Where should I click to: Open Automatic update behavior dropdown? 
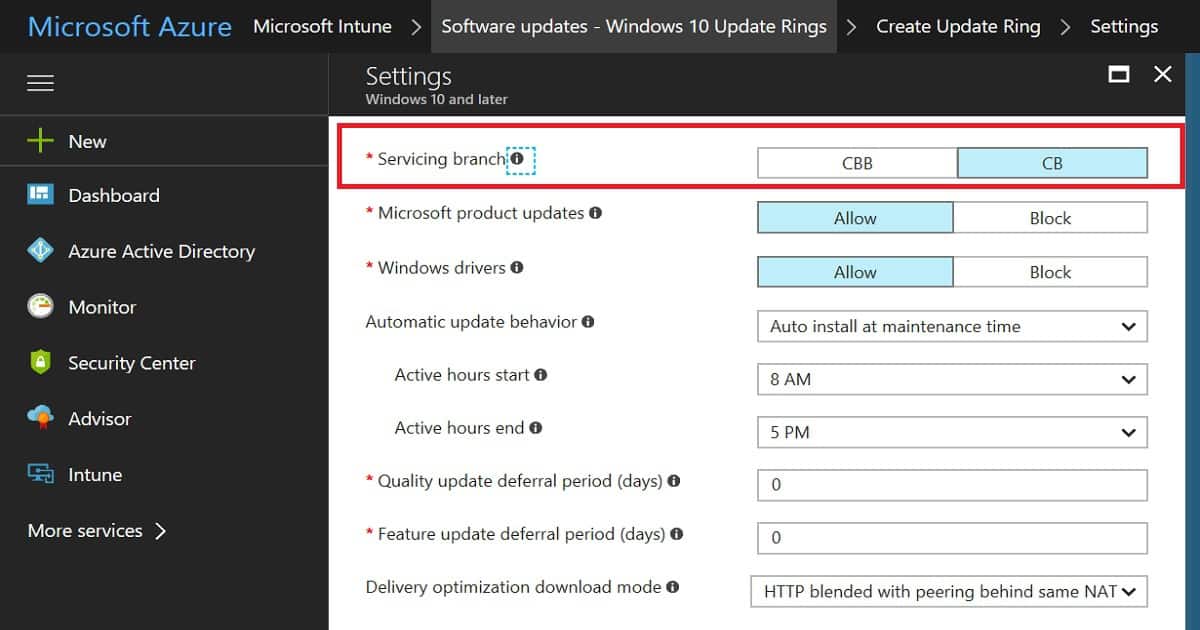pyautogui.click(x=952, y=326)
